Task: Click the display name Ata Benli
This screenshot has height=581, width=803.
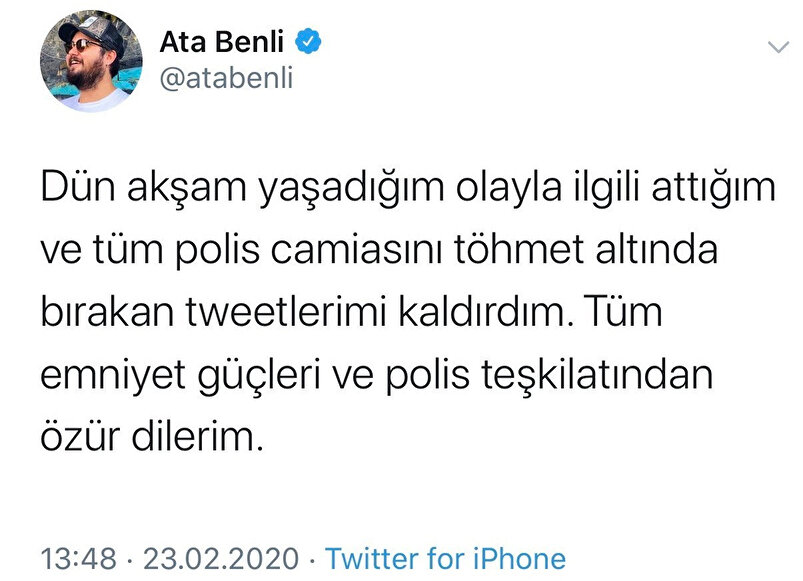Action: [x=226, y=44]
